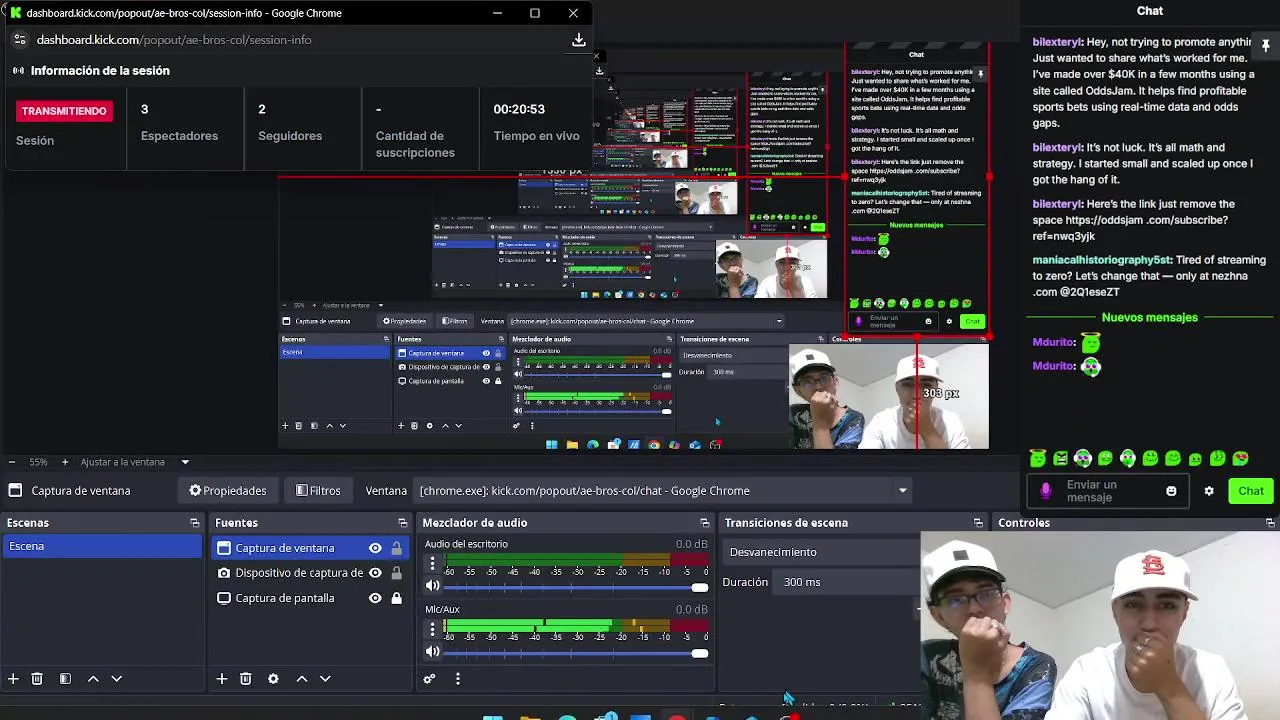Viewport: 1280px width, 720px height.
Task: Open Desvanecimiento transition dropdown
Action: 822,552
